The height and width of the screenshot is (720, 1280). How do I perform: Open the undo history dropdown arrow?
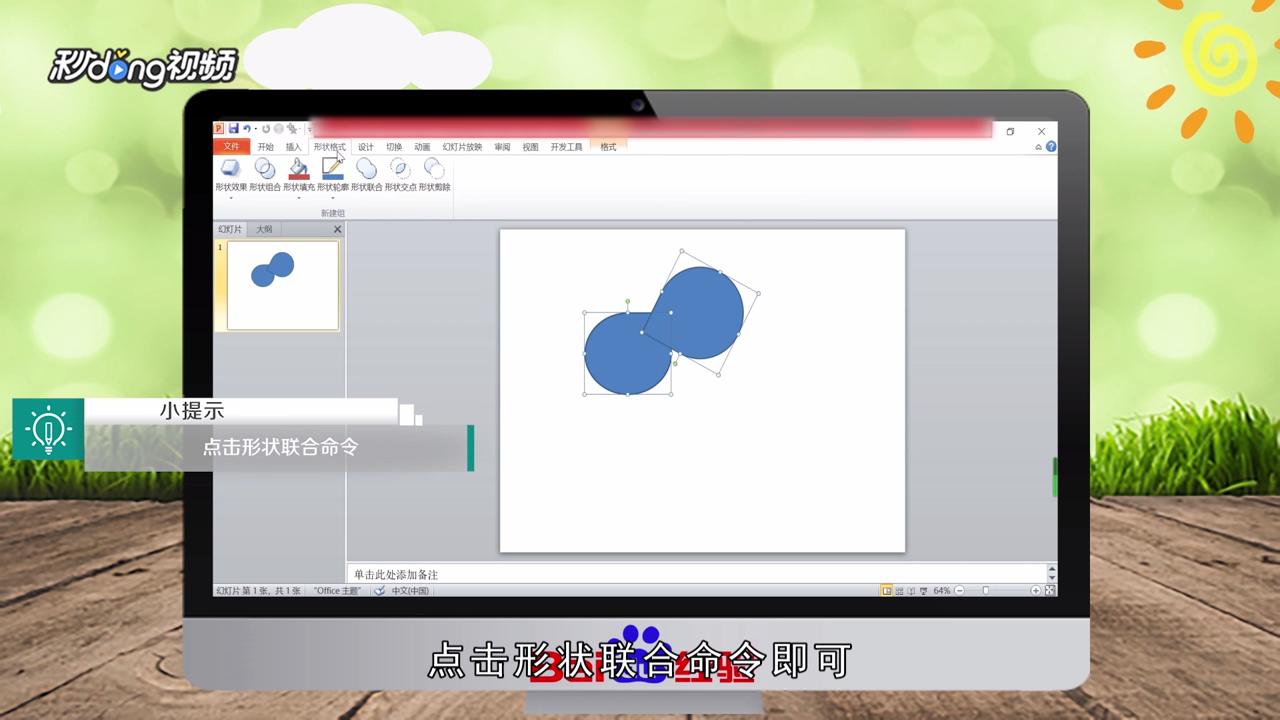pyautogui.click(x=255, y=129)
